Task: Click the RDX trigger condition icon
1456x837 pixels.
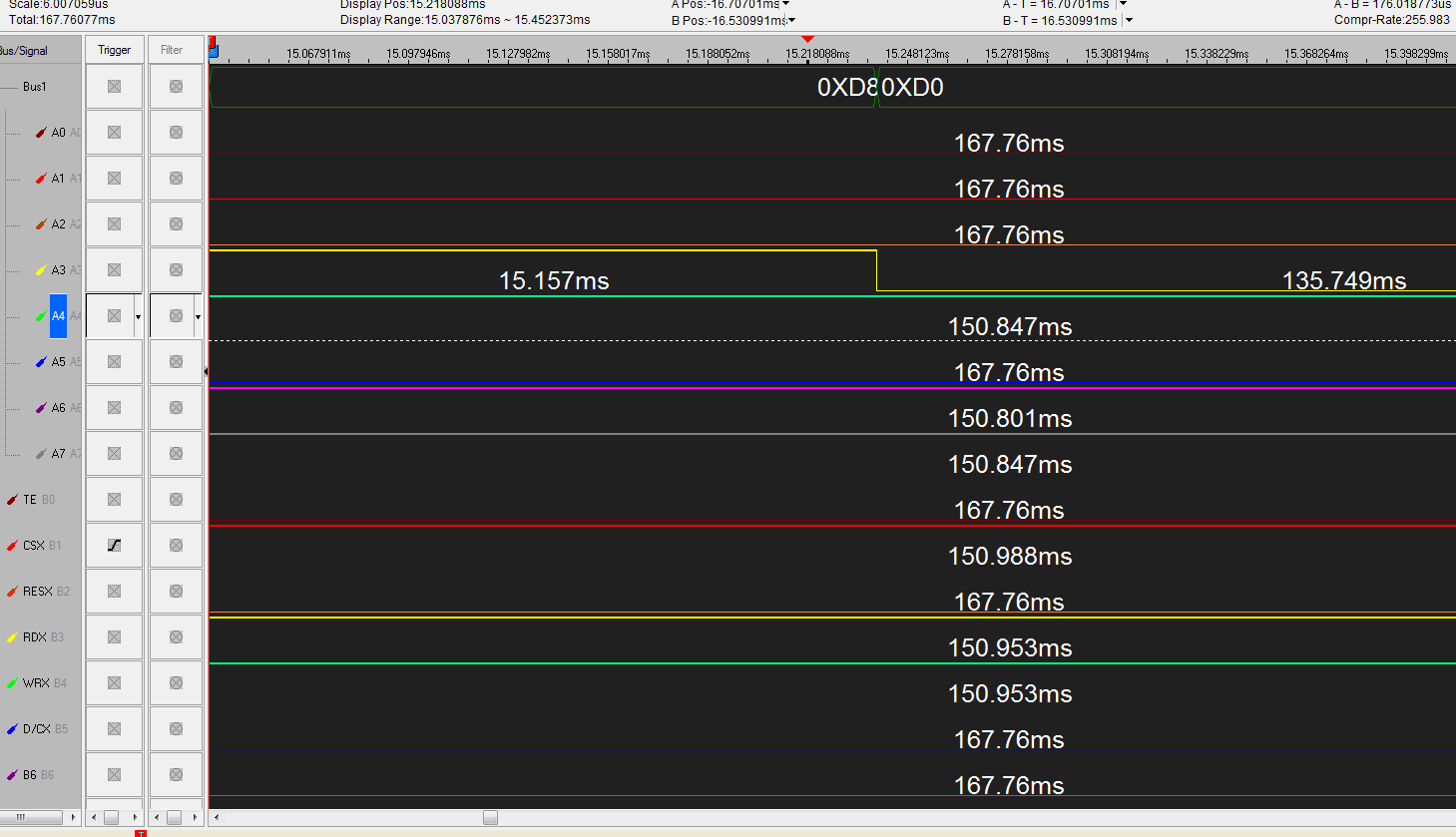Action: pos(114,637)
